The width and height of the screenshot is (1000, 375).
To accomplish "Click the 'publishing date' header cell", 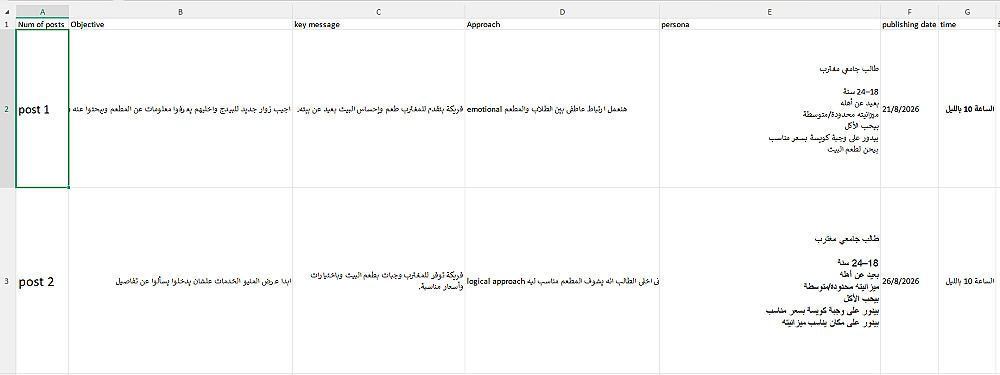I will [910, 24].
